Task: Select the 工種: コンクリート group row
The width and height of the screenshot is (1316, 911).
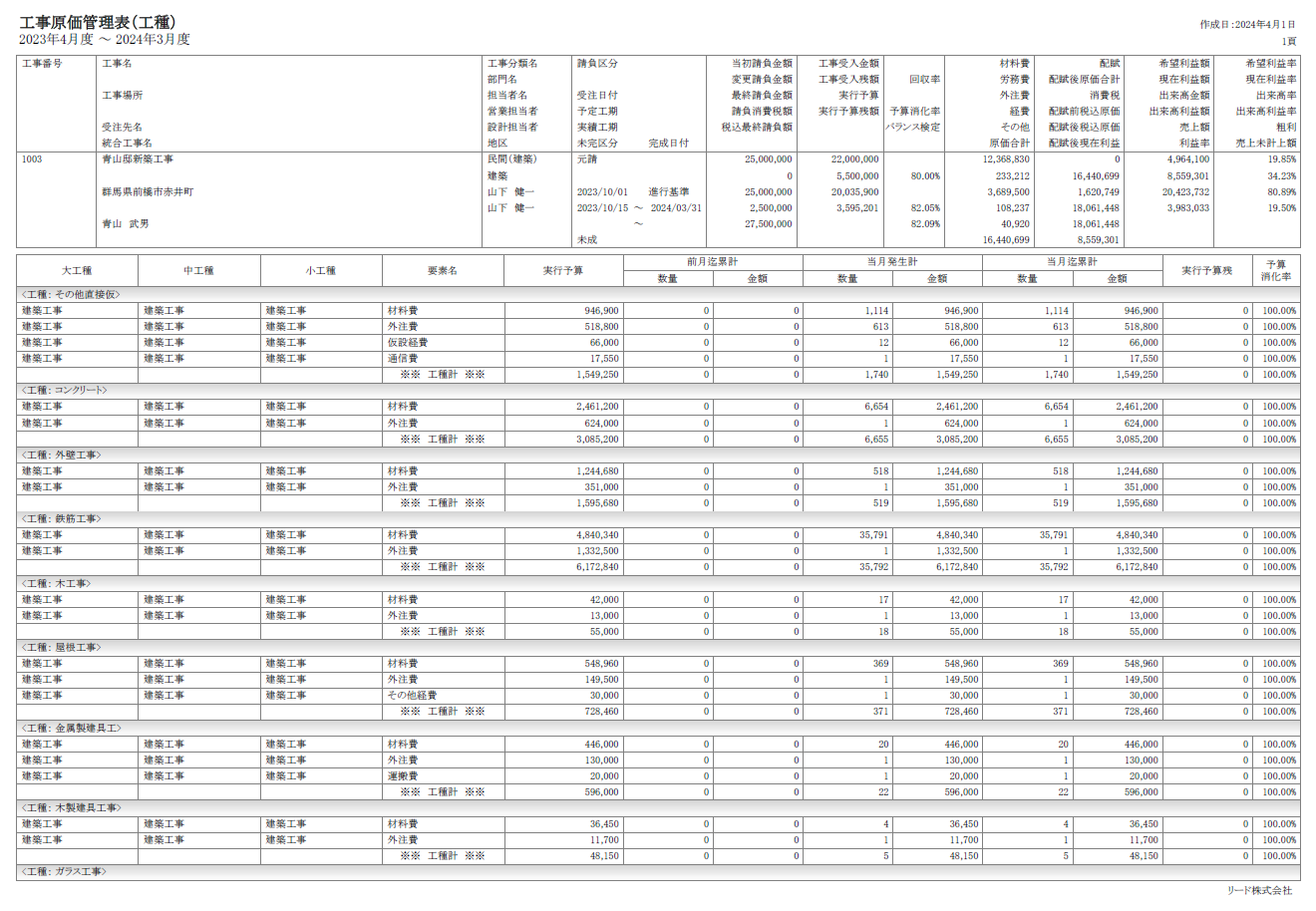Action: 65,391
